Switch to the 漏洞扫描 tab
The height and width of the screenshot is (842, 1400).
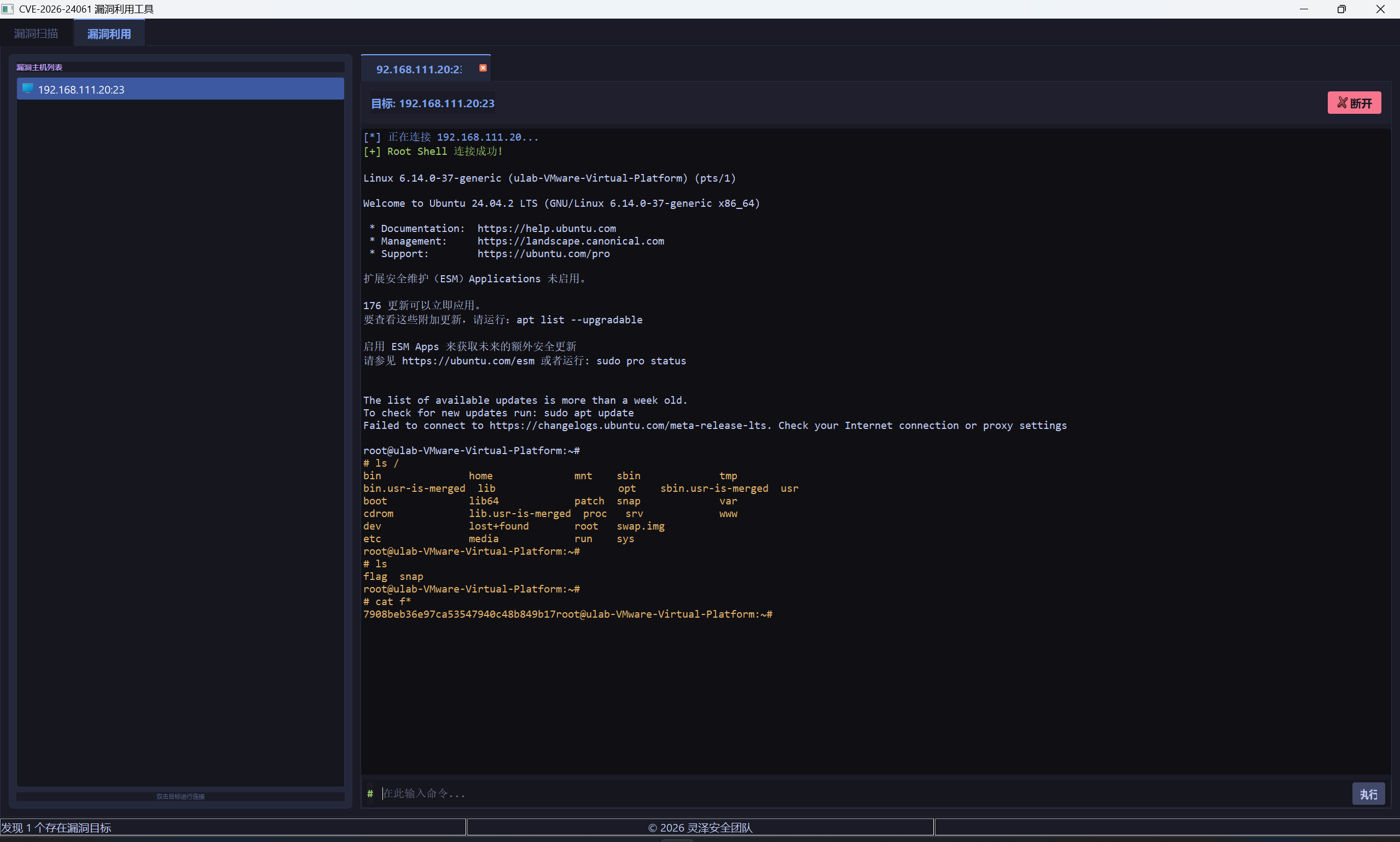(36, 33)
